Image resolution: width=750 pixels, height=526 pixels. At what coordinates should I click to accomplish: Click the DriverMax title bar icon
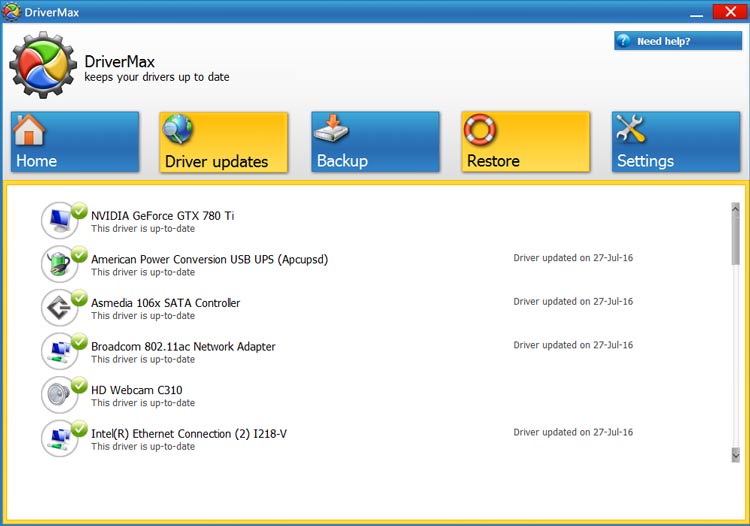(11, 11)
